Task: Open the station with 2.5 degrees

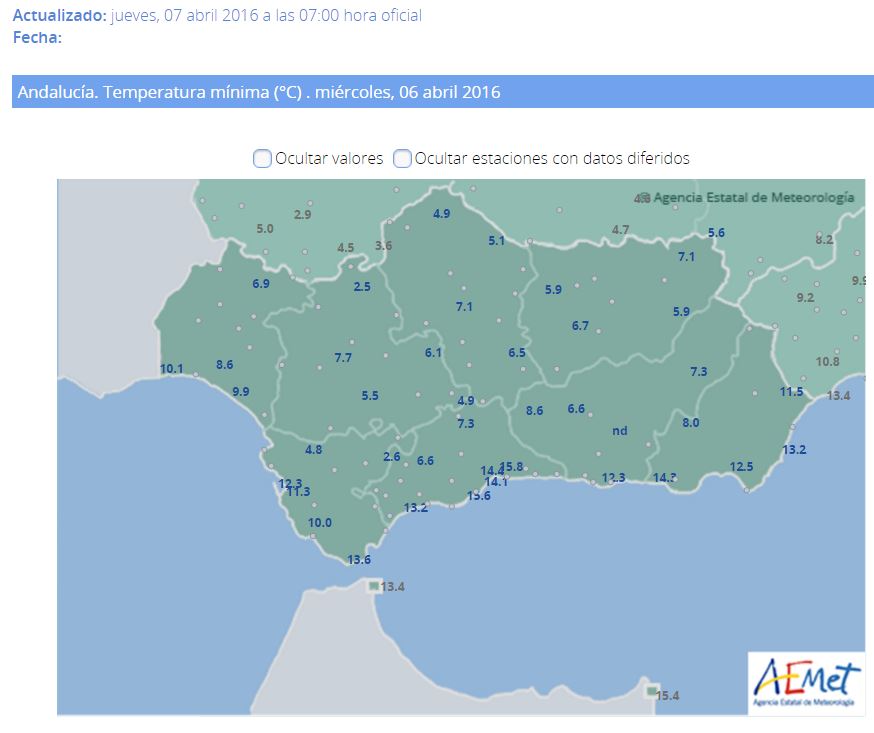Action: (x=362, y=287)
